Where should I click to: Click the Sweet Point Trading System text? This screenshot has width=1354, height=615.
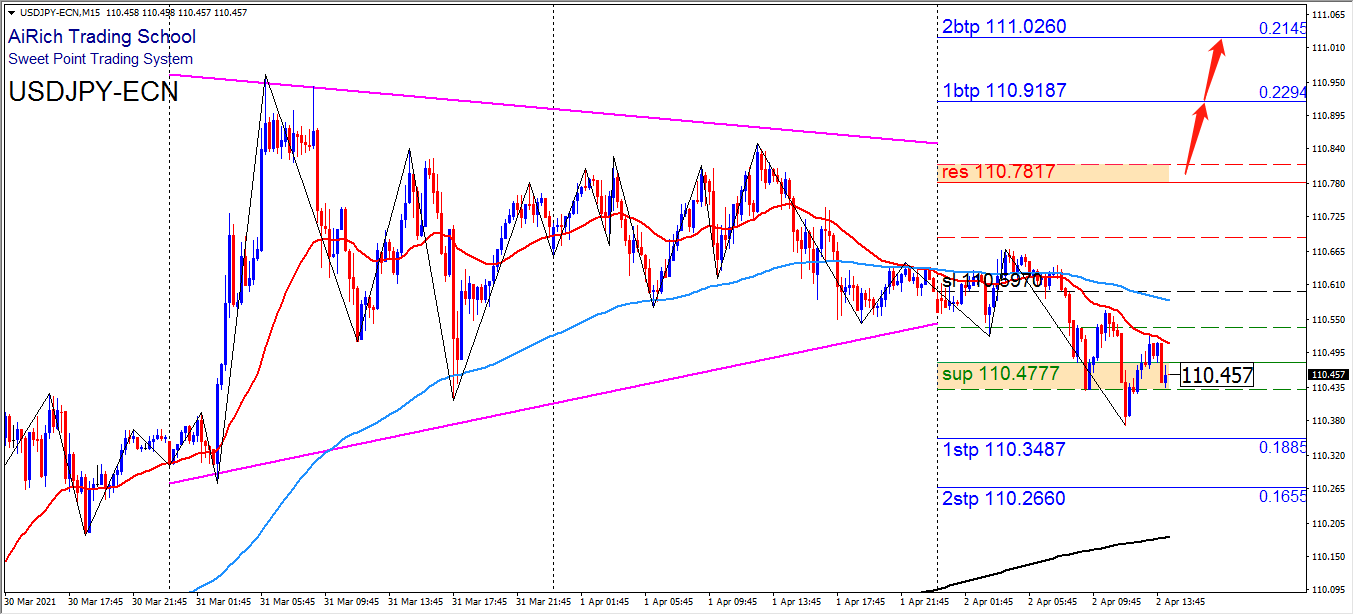pyautogui.click(x=100, y=59)
